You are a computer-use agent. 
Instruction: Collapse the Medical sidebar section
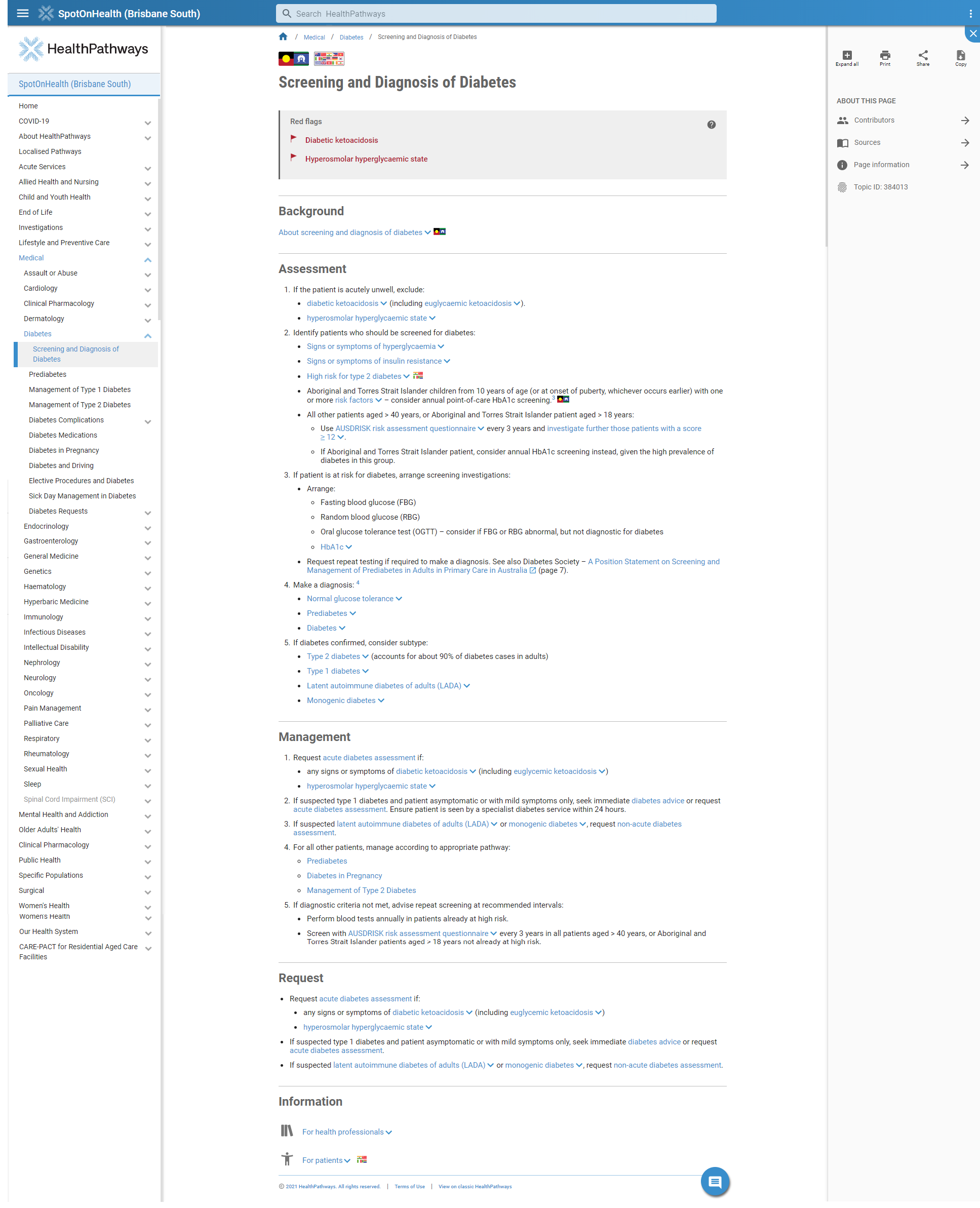tap(148, 259)
